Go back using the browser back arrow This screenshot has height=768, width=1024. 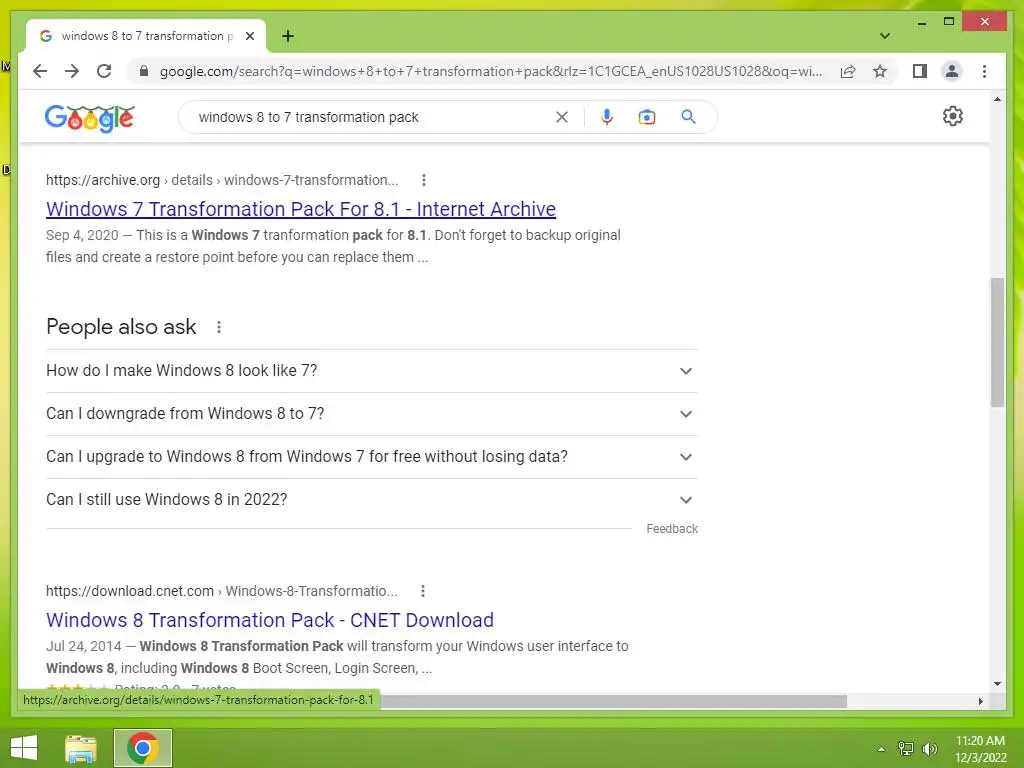click(x=40, y=71)
